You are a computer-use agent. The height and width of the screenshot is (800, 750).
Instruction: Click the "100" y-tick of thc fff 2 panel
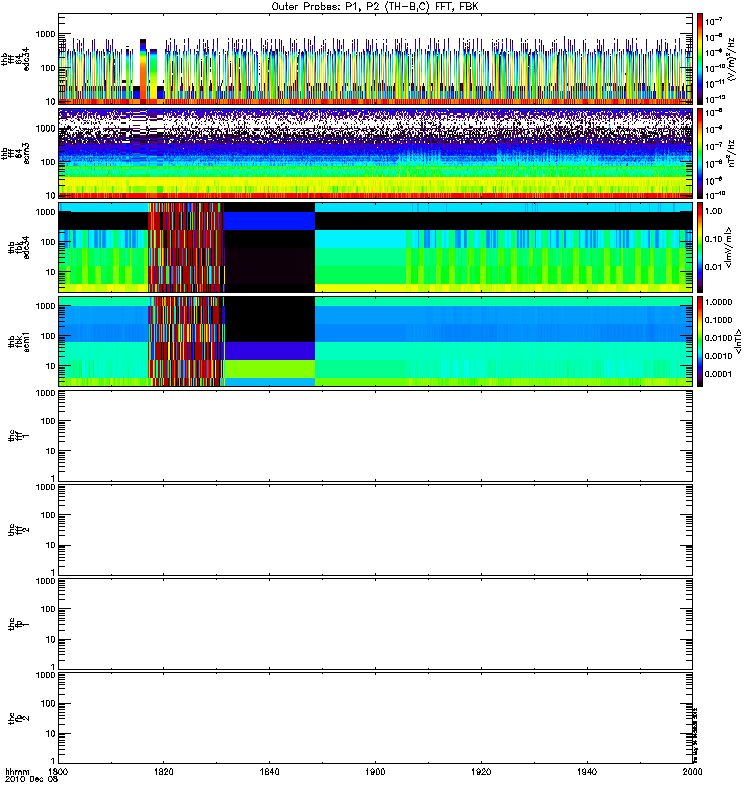(x=48, y=515)
